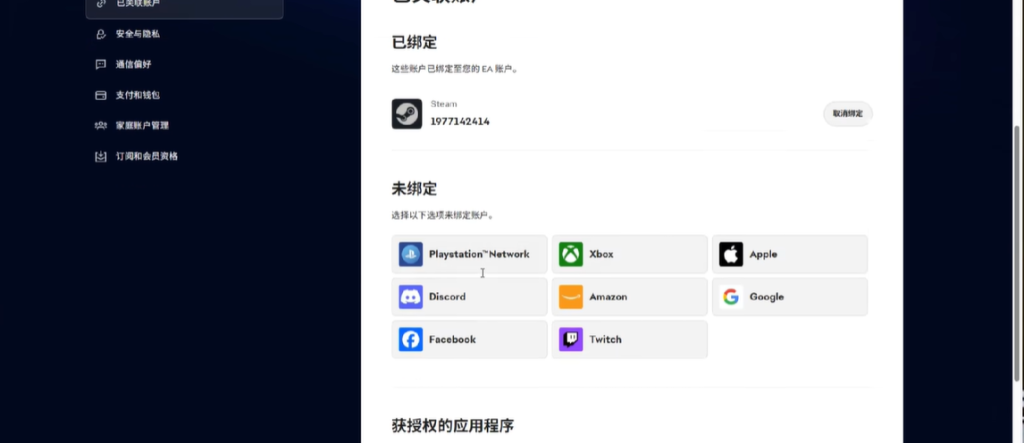Click the Steam logo icon
Viewport: 1024px width, 443px height.
coord(406,114)
